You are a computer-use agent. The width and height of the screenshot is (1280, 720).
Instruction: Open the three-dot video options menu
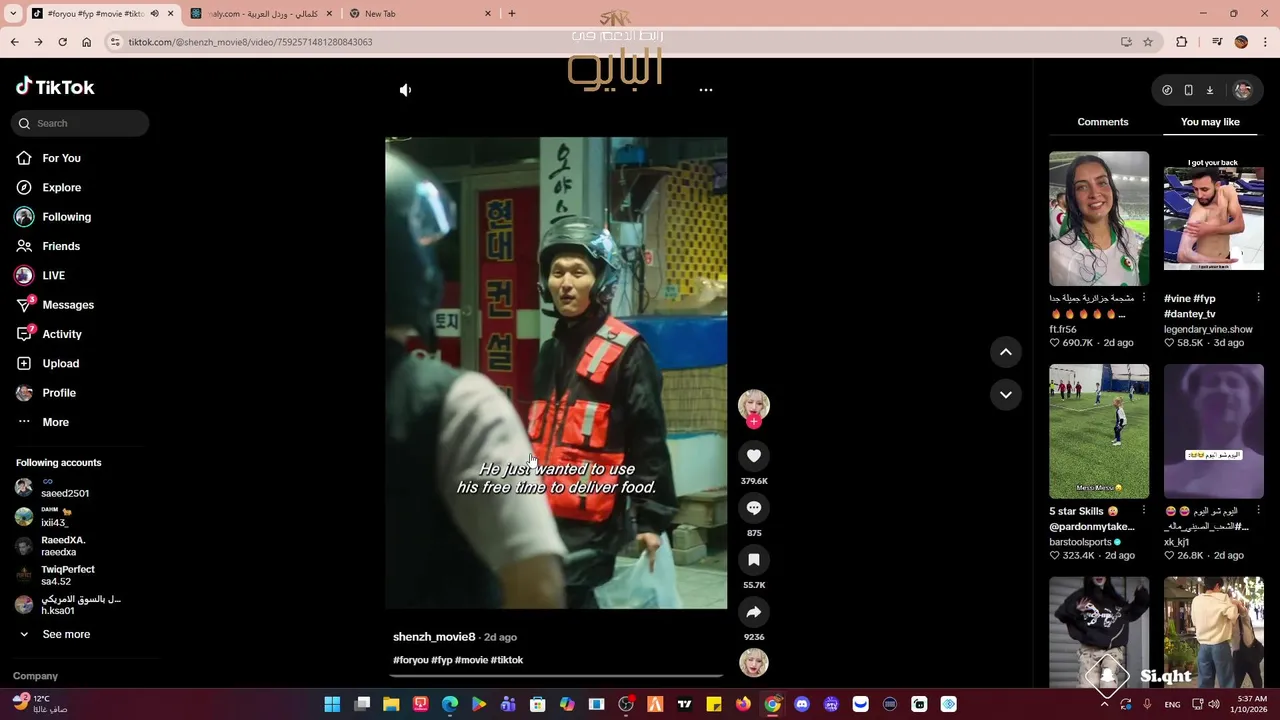tap(705, 90)
